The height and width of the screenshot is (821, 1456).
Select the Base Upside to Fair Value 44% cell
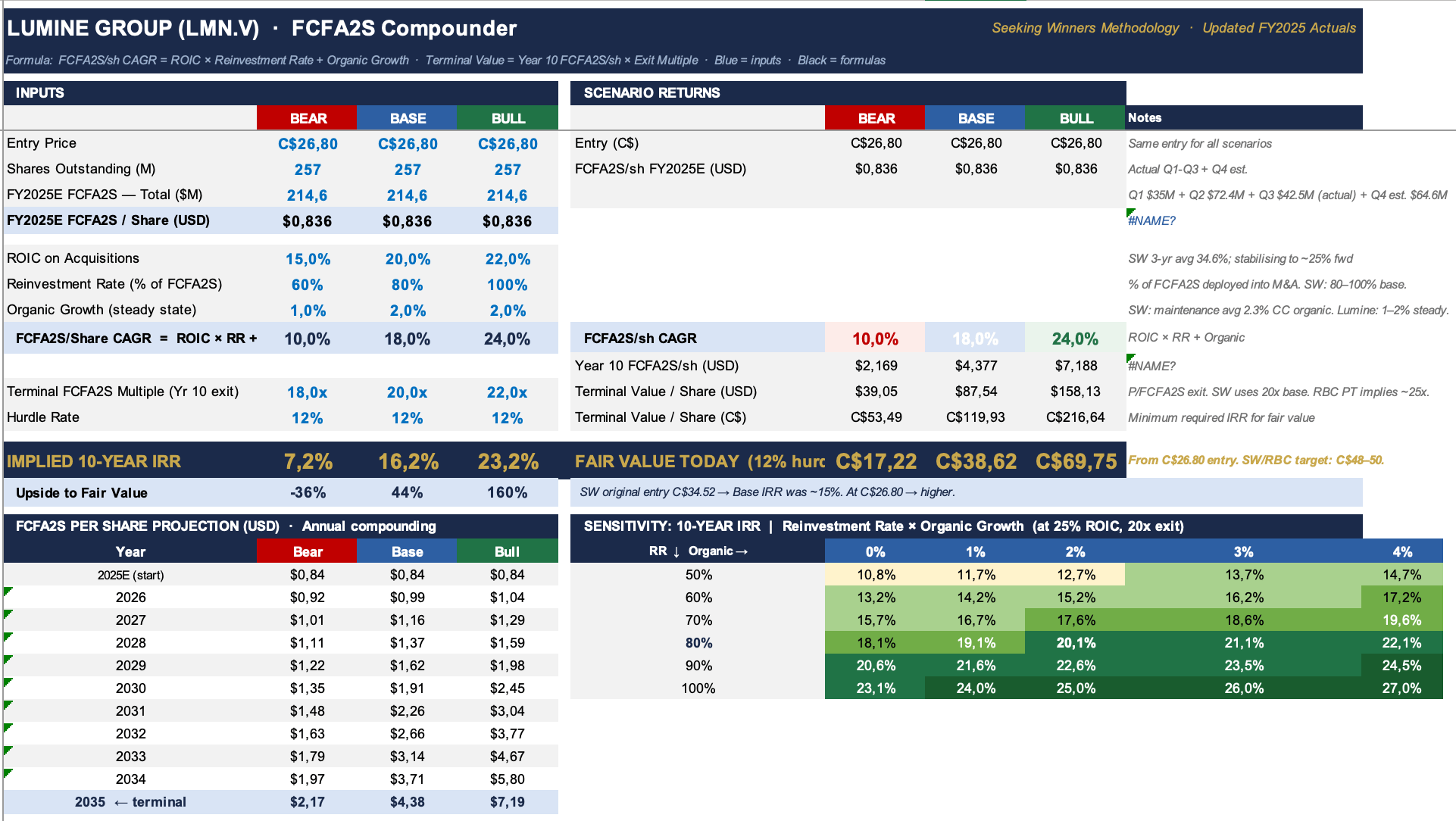[407, 493]
